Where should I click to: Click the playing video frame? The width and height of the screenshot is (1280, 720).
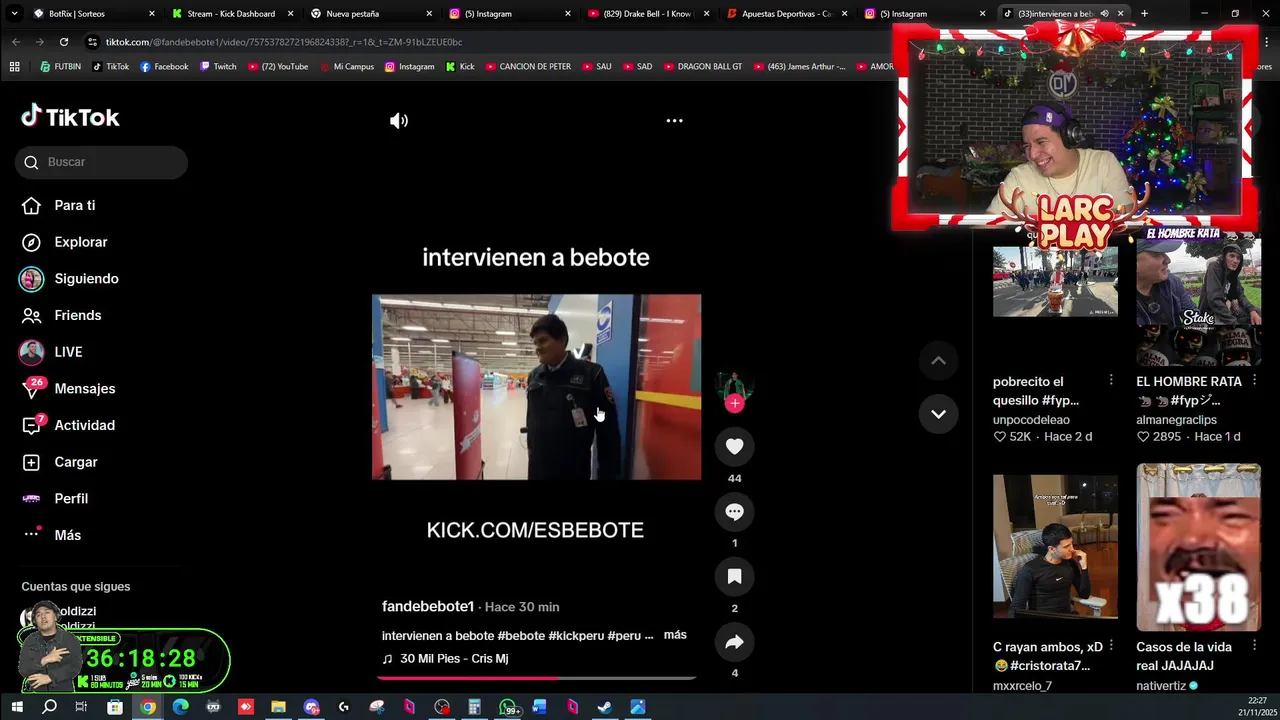(x=536, y=387)
